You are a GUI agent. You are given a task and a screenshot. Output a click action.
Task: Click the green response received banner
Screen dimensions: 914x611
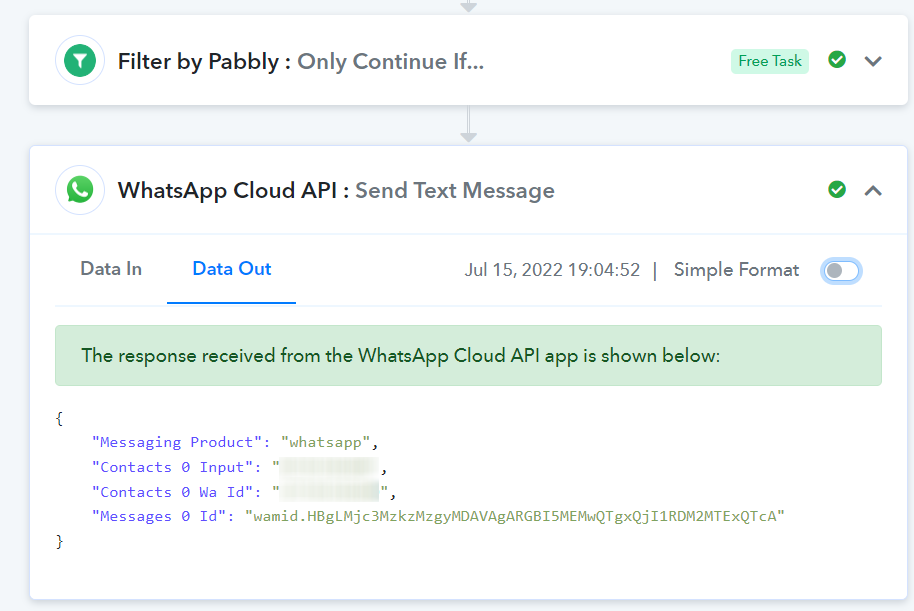tap(468, 356)
